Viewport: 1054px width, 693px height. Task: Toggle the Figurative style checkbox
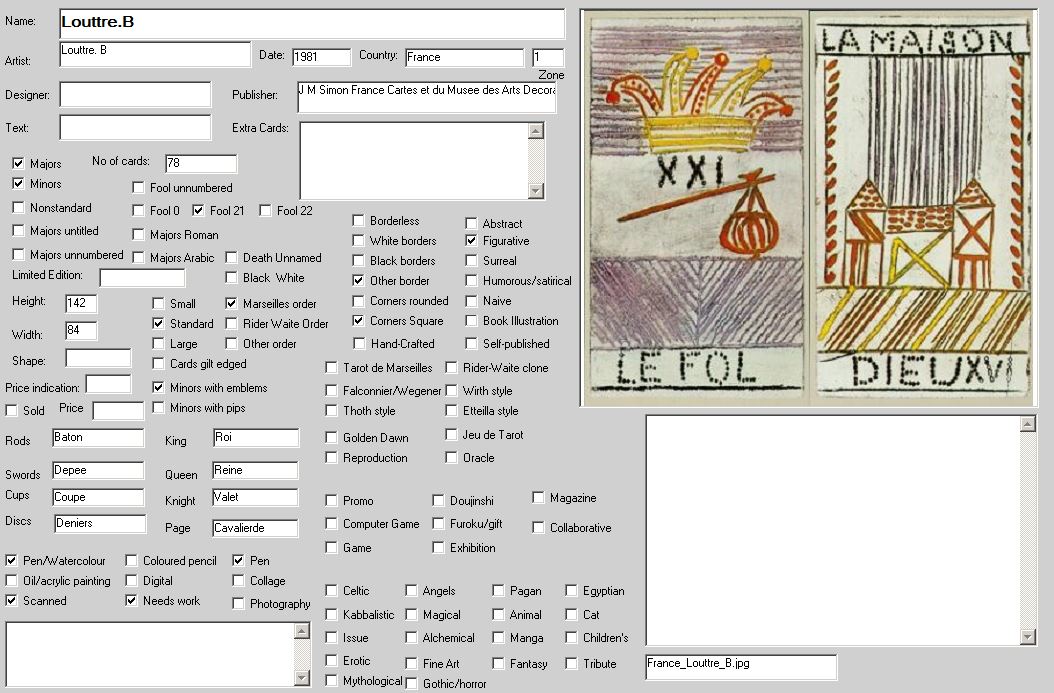pos(472,241)
